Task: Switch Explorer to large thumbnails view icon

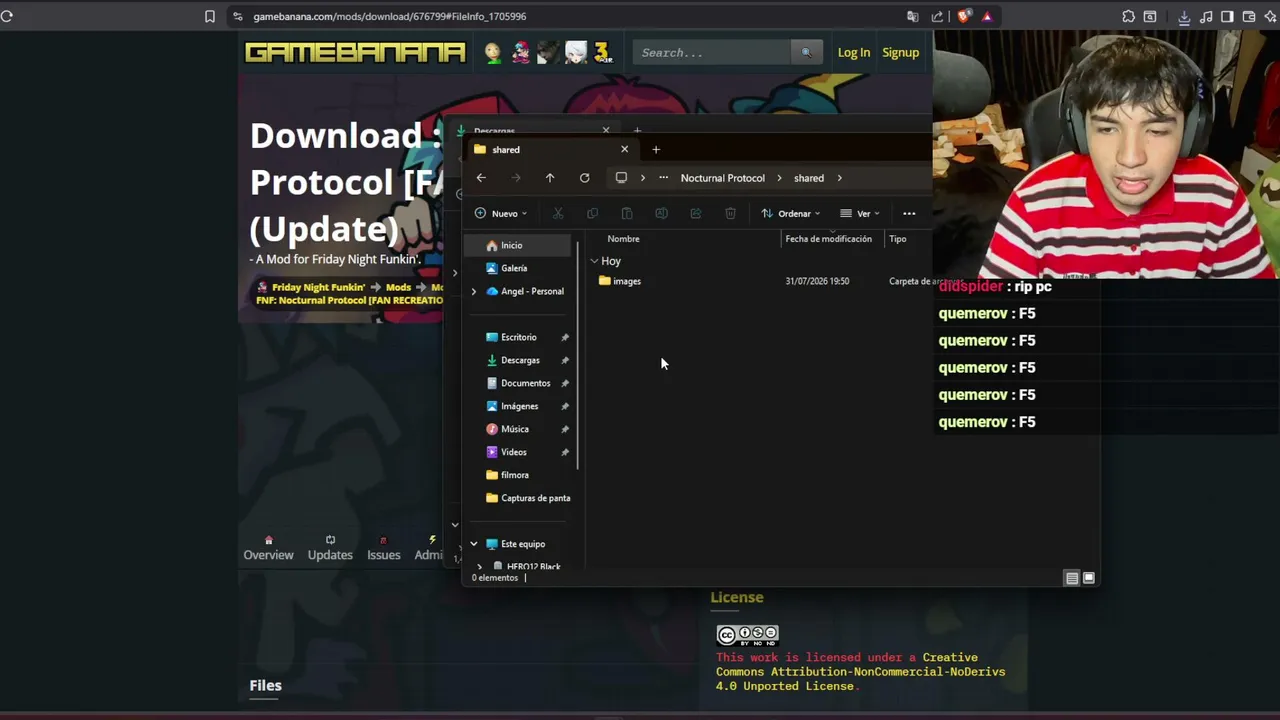Action: 1089,578
